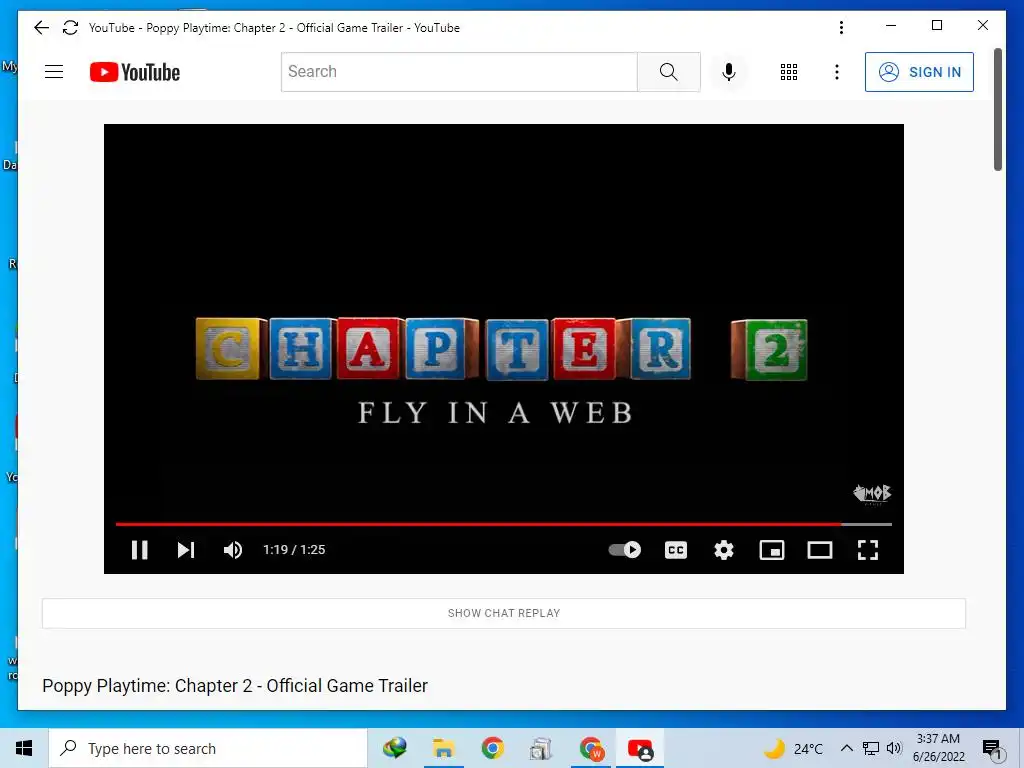Image resolution: width=1024 pixels, height=768 pixels.
Task: Open the globe download manager taskbar icon
Action: [x=394, y=748]
